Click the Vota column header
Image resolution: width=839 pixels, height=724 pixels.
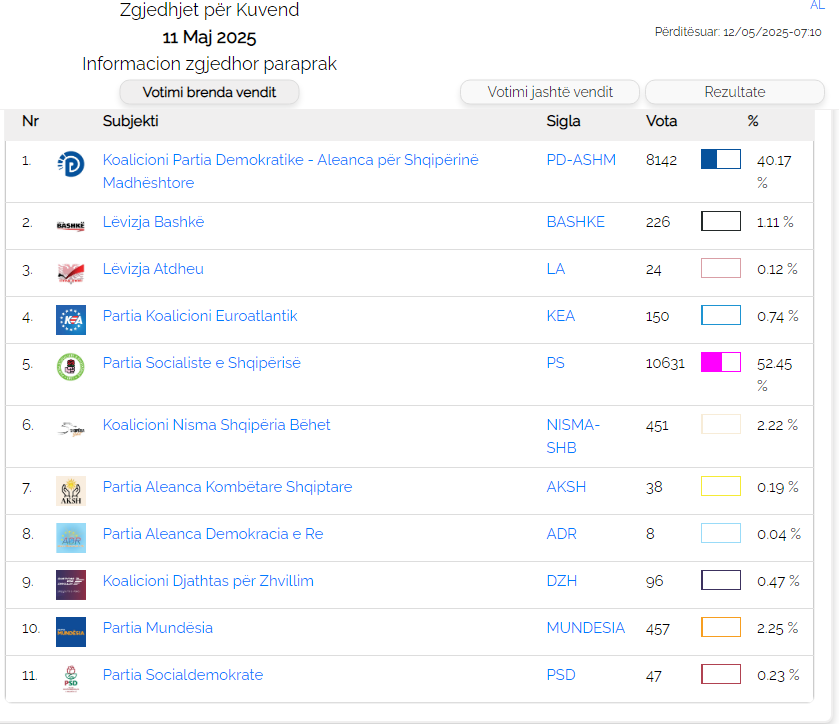click(661, 121)
